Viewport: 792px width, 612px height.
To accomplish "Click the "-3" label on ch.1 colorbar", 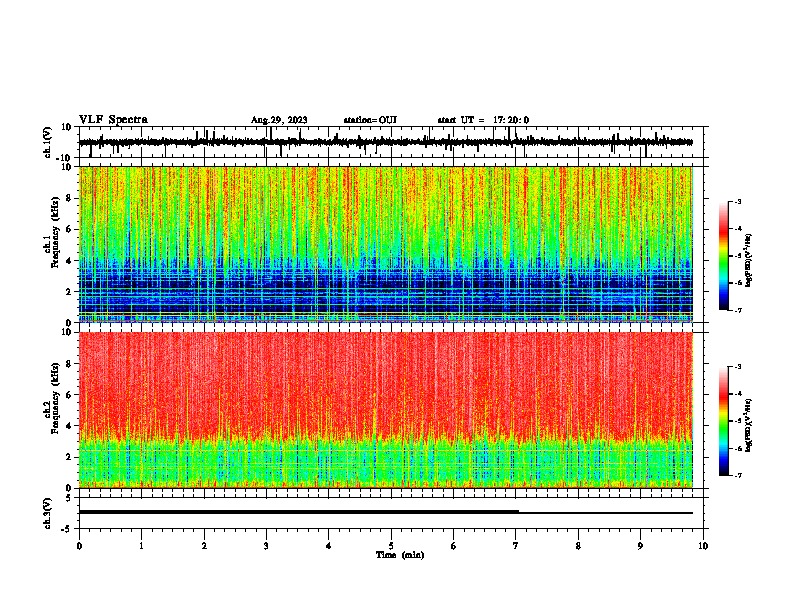I will click(738, 202).
